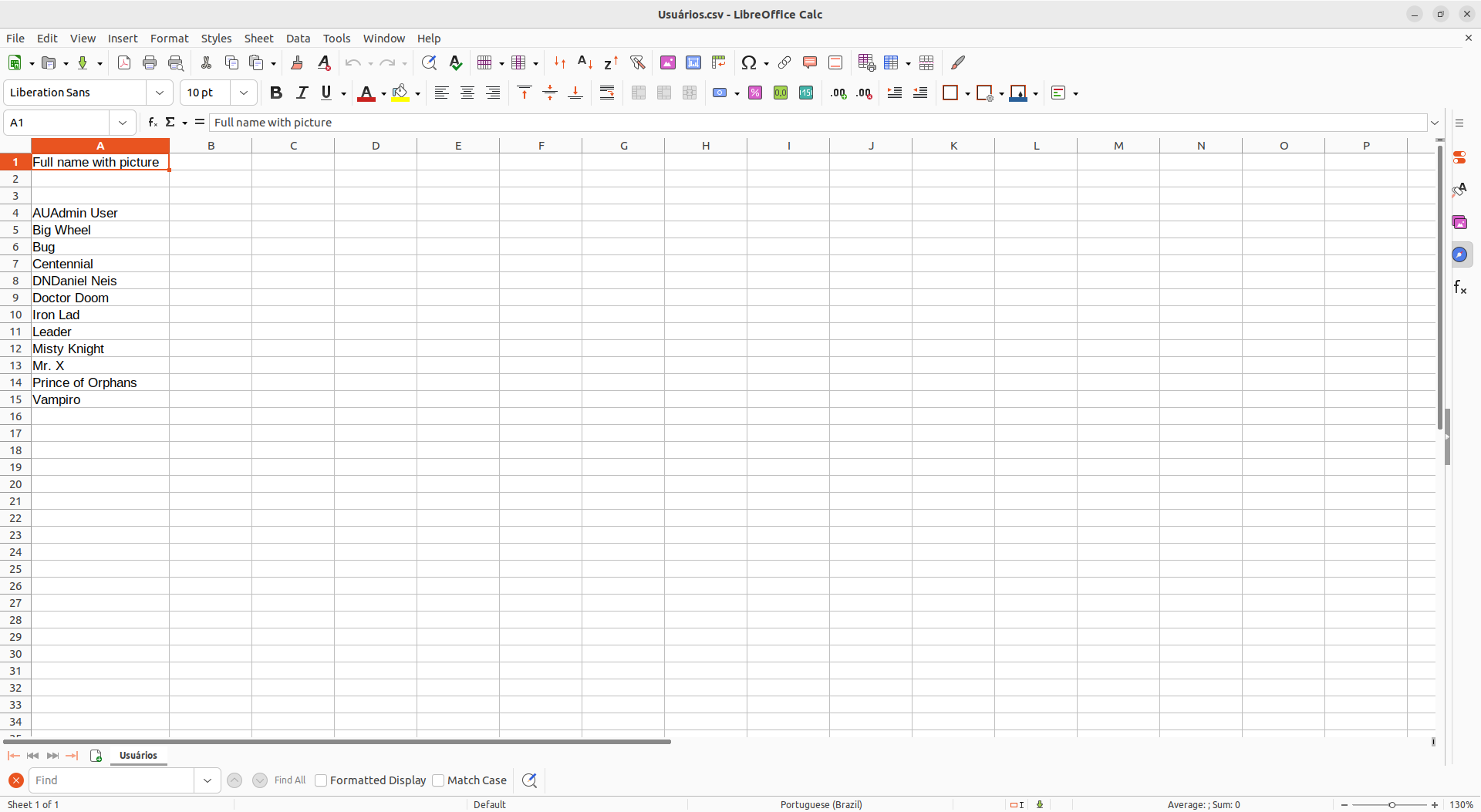Image resolution: width=1481 pixels, height=812 pixels.
Task: Click the Export as PDF icon
Action: click(x=123, y=63)
